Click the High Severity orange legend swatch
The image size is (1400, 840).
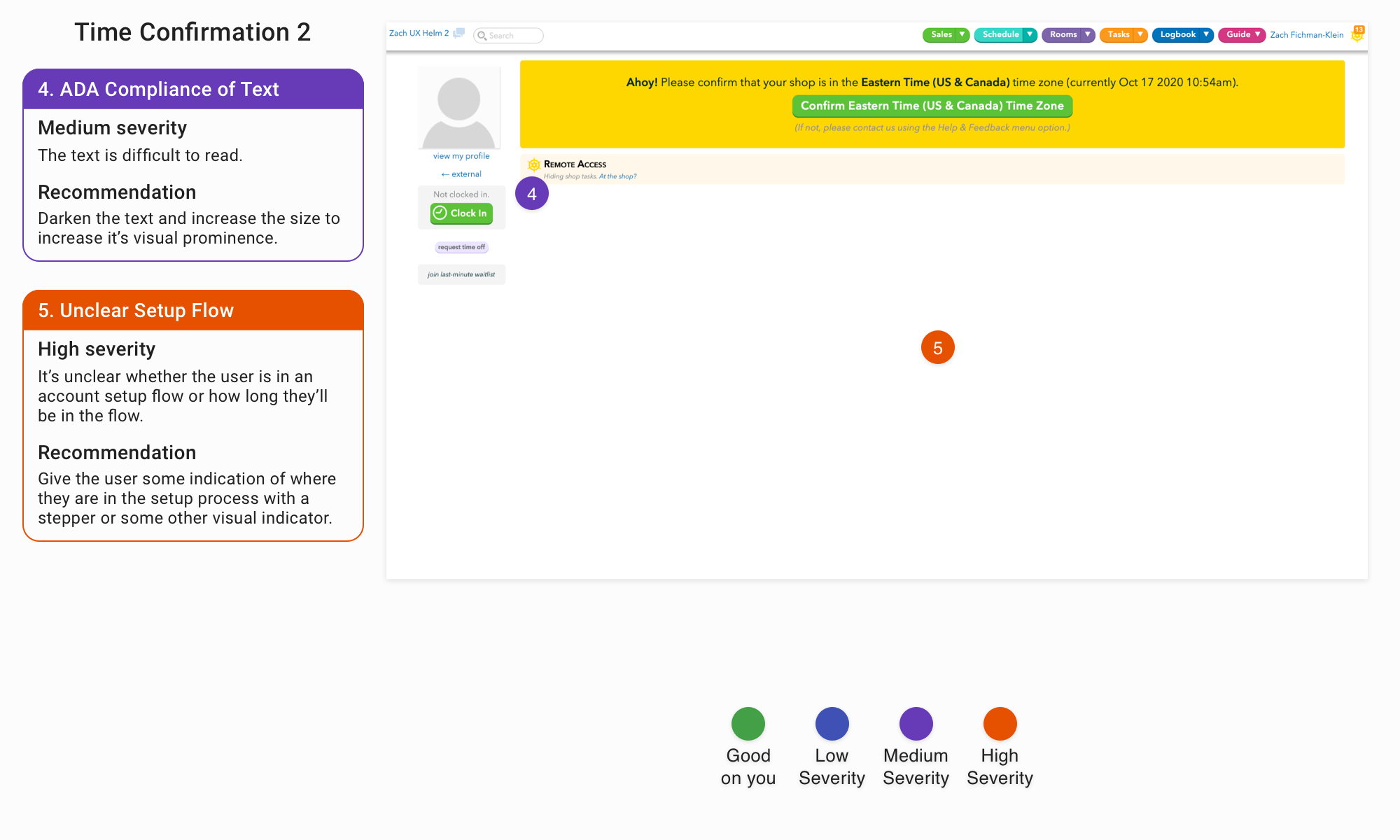click(1000, 724)
